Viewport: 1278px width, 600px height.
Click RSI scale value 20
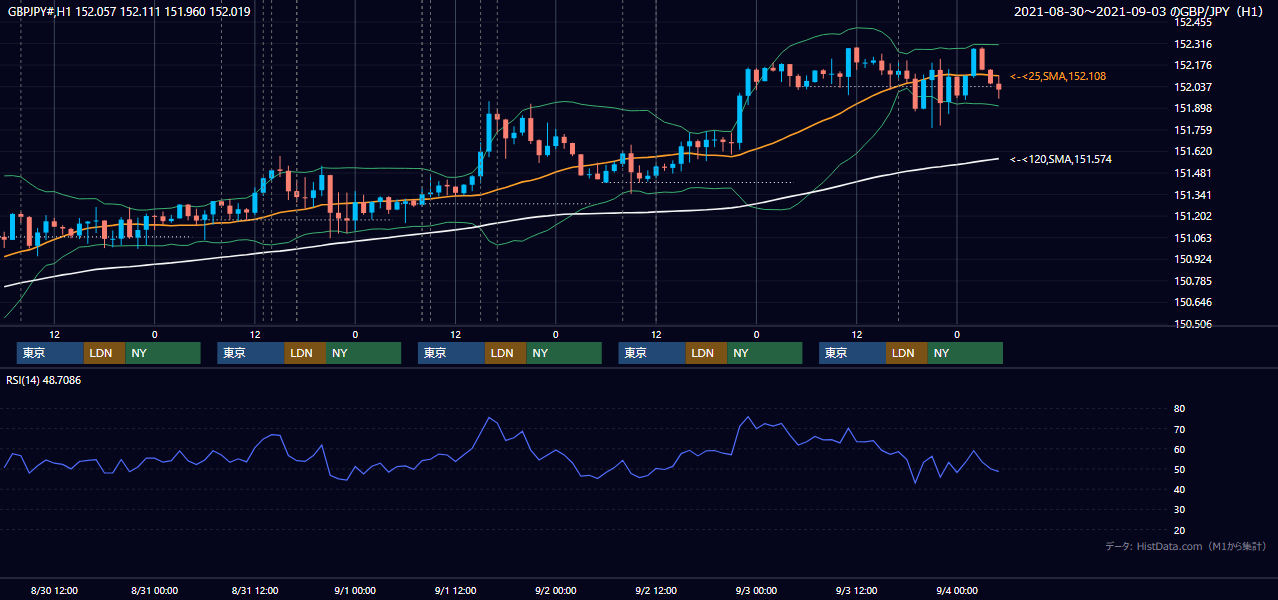coord(1179,530)
